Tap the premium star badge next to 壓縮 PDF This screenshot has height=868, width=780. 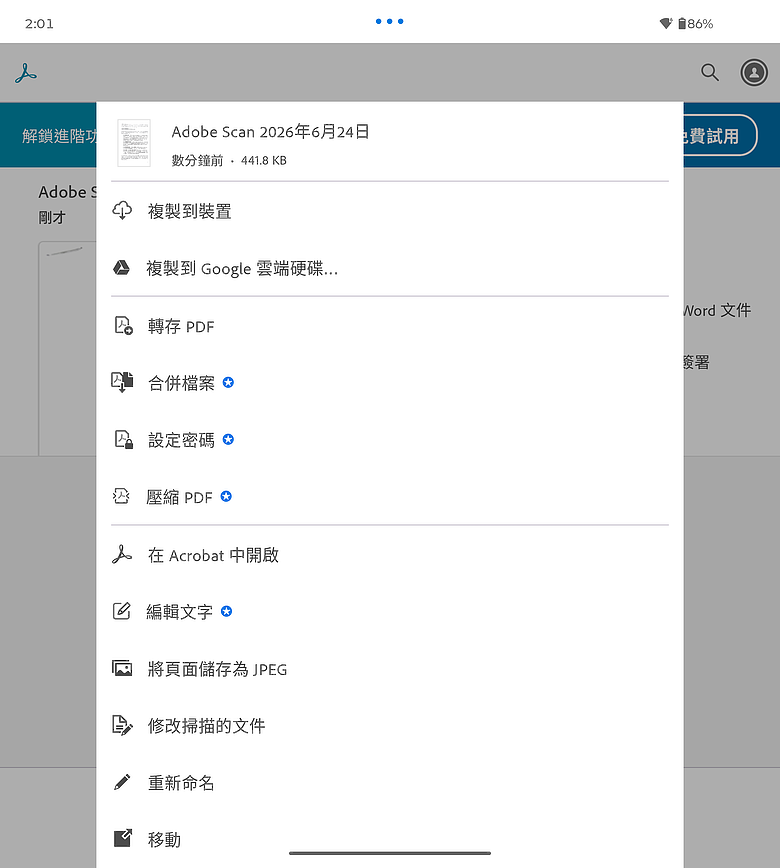click(x=226, y=497)
